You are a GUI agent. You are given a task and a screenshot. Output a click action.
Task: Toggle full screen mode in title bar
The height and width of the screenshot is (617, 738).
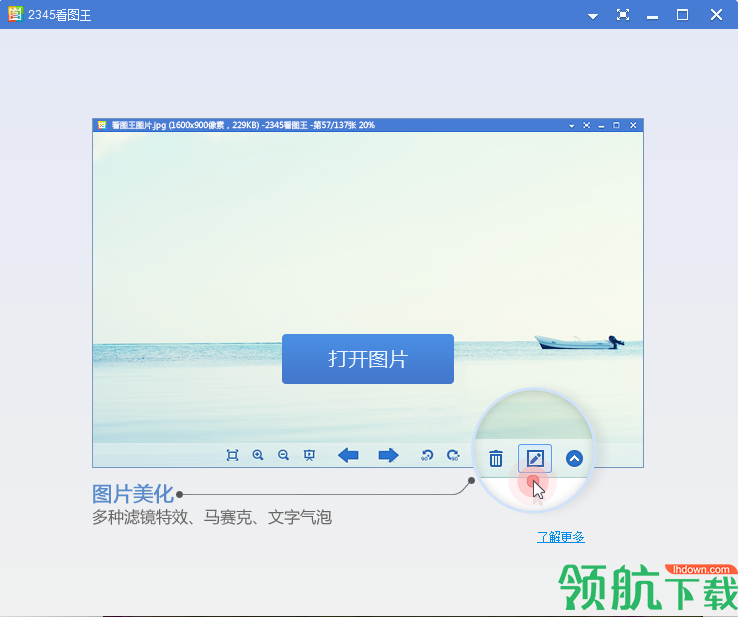pos(623,15)
